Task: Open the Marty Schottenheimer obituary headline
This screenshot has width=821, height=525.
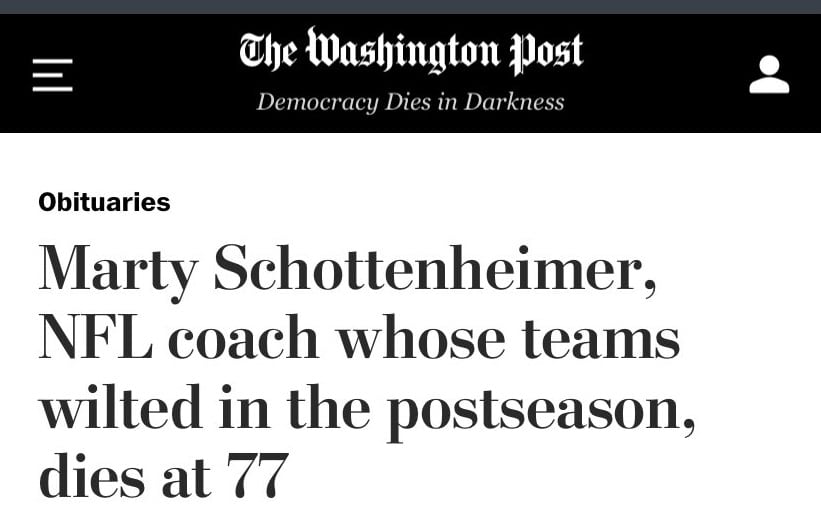Action: (x=367, y=372)
